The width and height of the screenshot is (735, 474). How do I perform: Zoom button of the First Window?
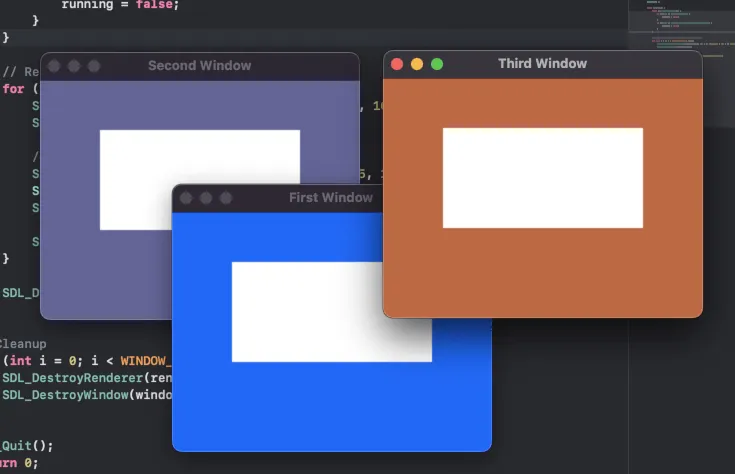coord(226,198)
